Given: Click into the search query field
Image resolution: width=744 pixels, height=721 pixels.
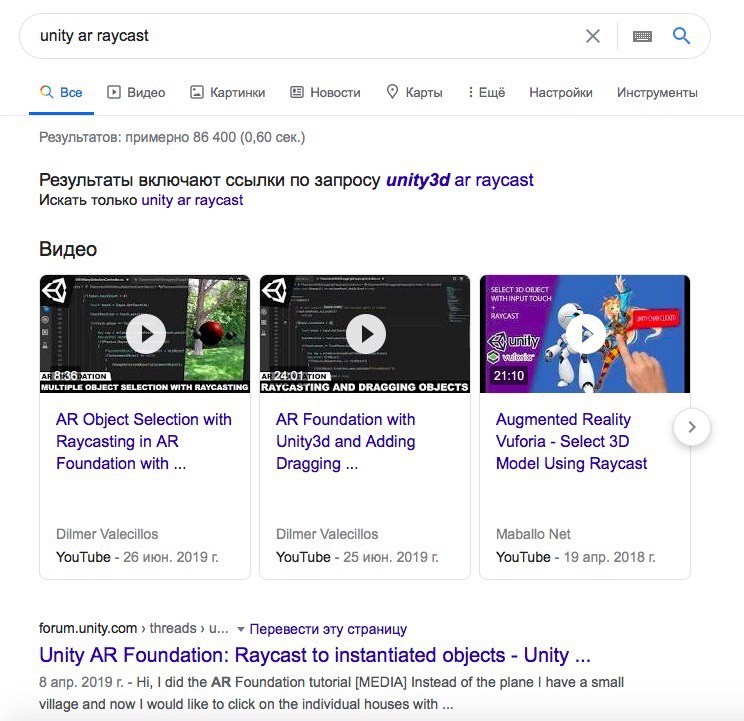Looking at the screenshot, I should (304, 36).
